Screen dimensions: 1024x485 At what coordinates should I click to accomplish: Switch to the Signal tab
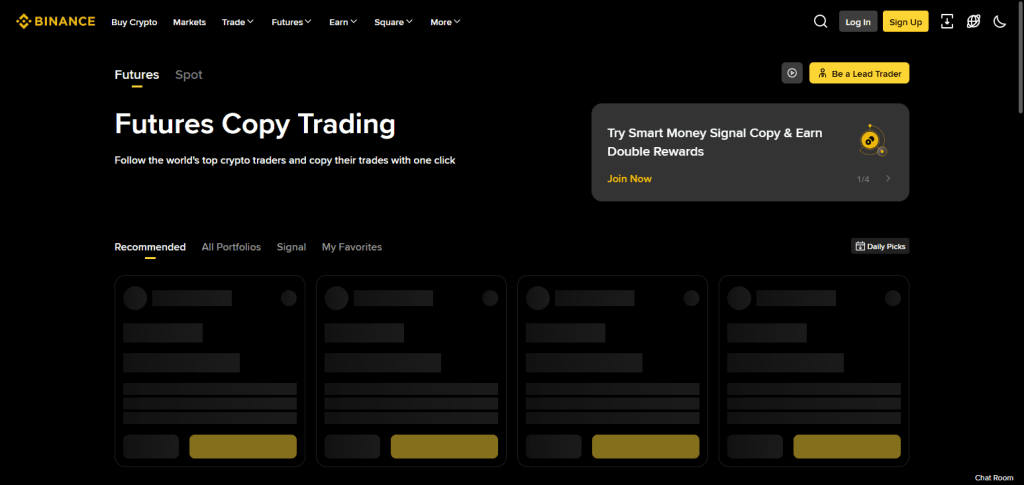(291, 247)
